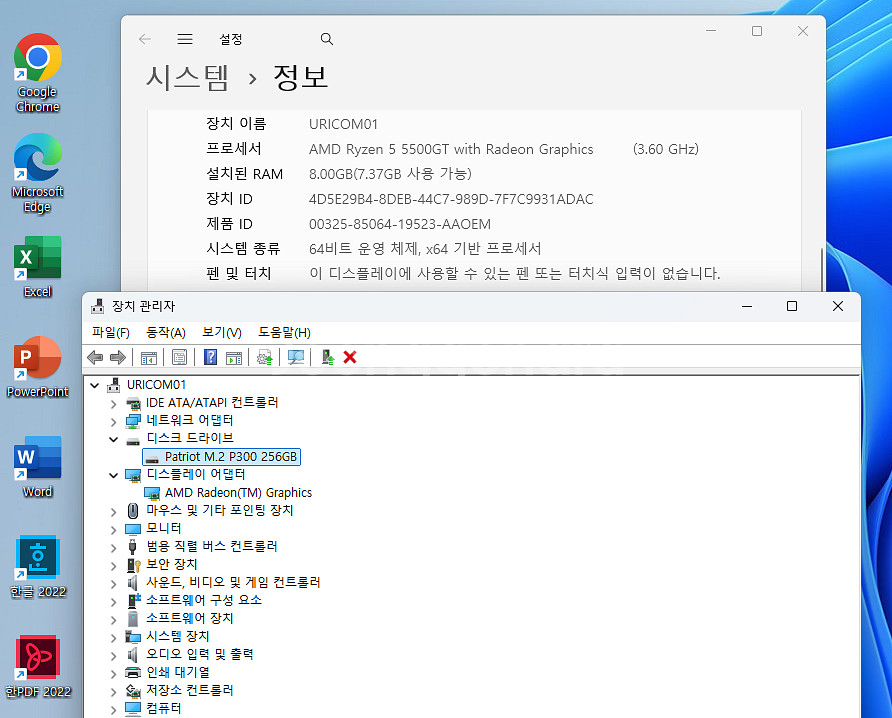This screenshot has height=718, width=892.
Task: Select AMD Radeon(TM) Graphics under display adapters
Action: tap(240, 492)
